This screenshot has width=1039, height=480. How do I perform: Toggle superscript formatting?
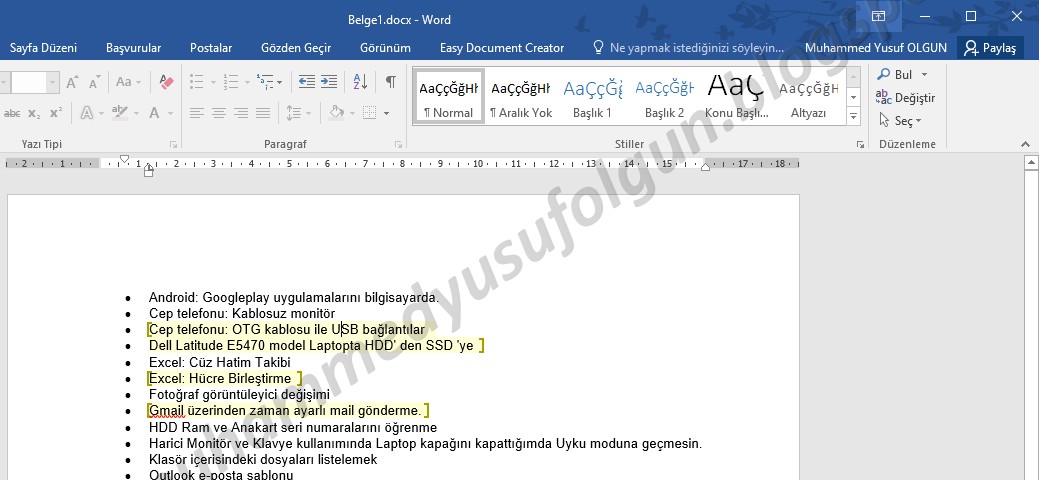coord(56,113)
